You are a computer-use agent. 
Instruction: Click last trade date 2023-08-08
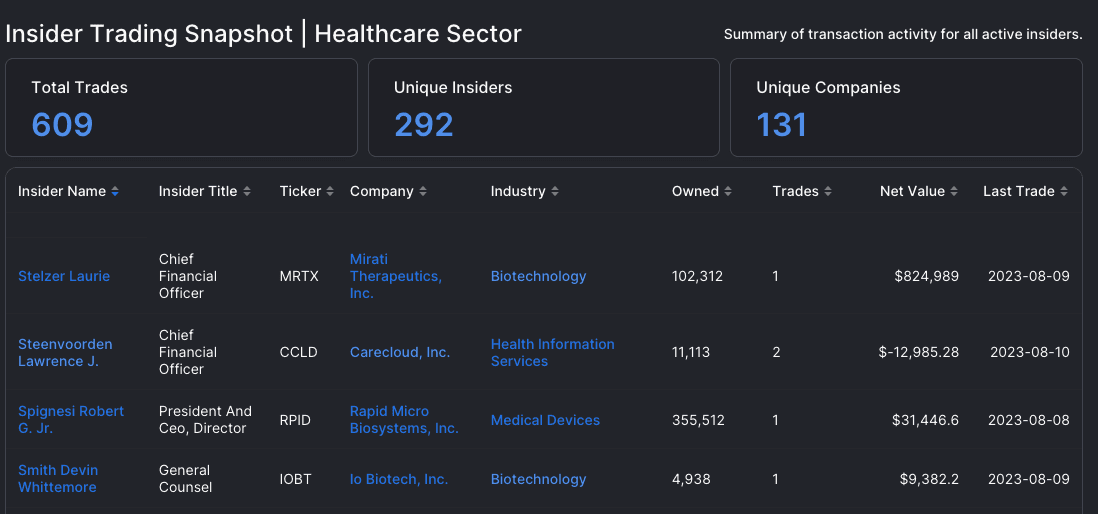(x=1029, y=420)
